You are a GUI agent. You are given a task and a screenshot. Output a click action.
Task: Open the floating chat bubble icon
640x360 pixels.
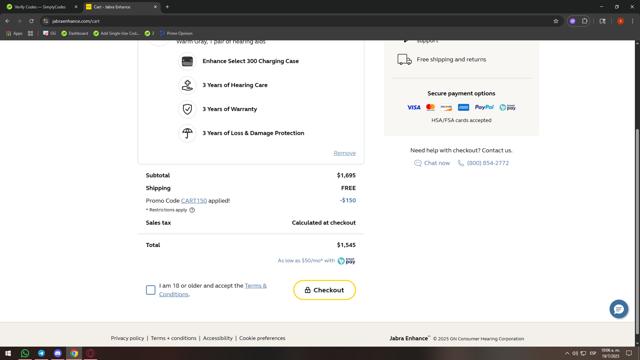(619, 309)
